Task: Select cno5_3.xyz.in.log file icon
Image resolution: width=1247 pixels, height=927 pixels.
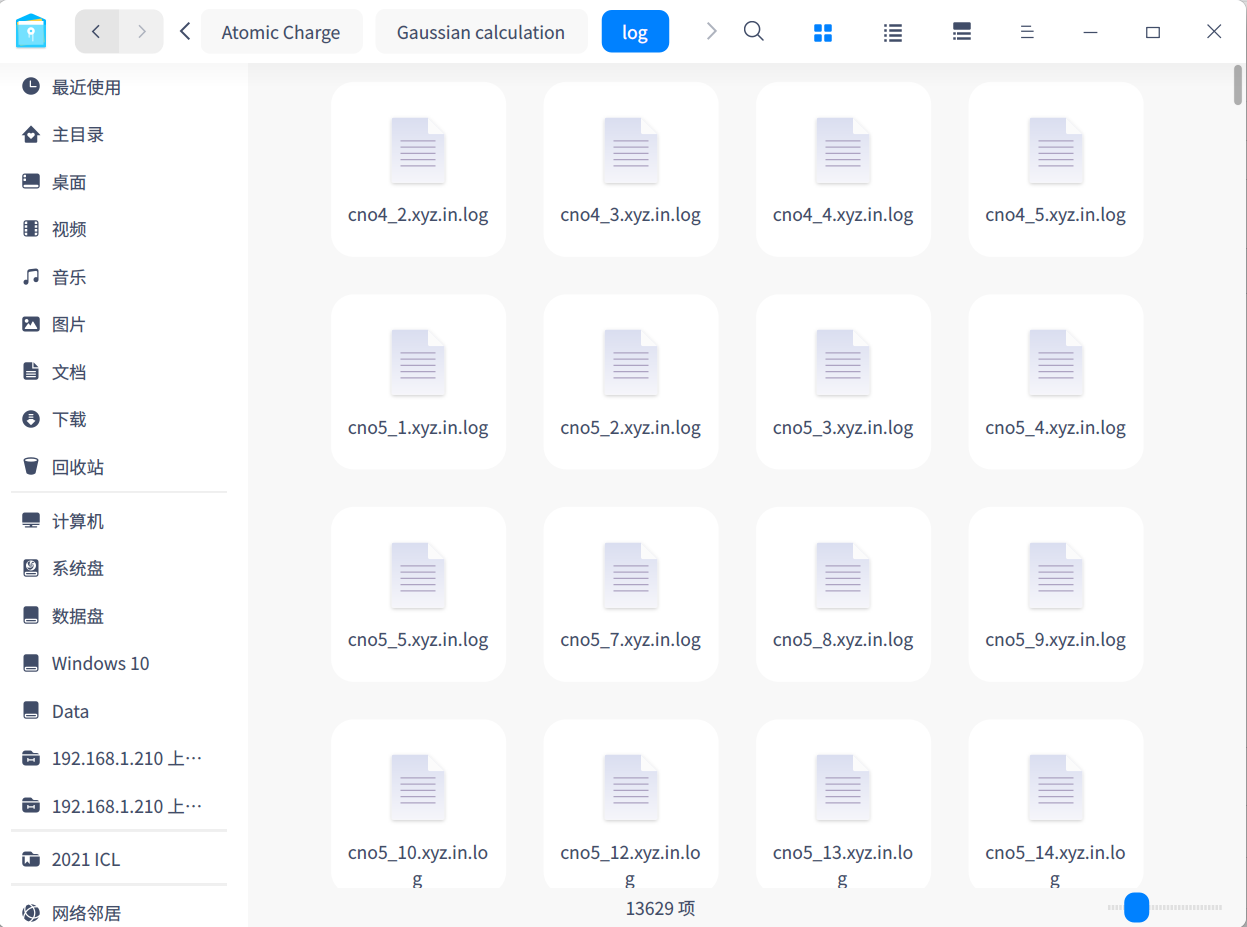Action: tap(843, 363)
